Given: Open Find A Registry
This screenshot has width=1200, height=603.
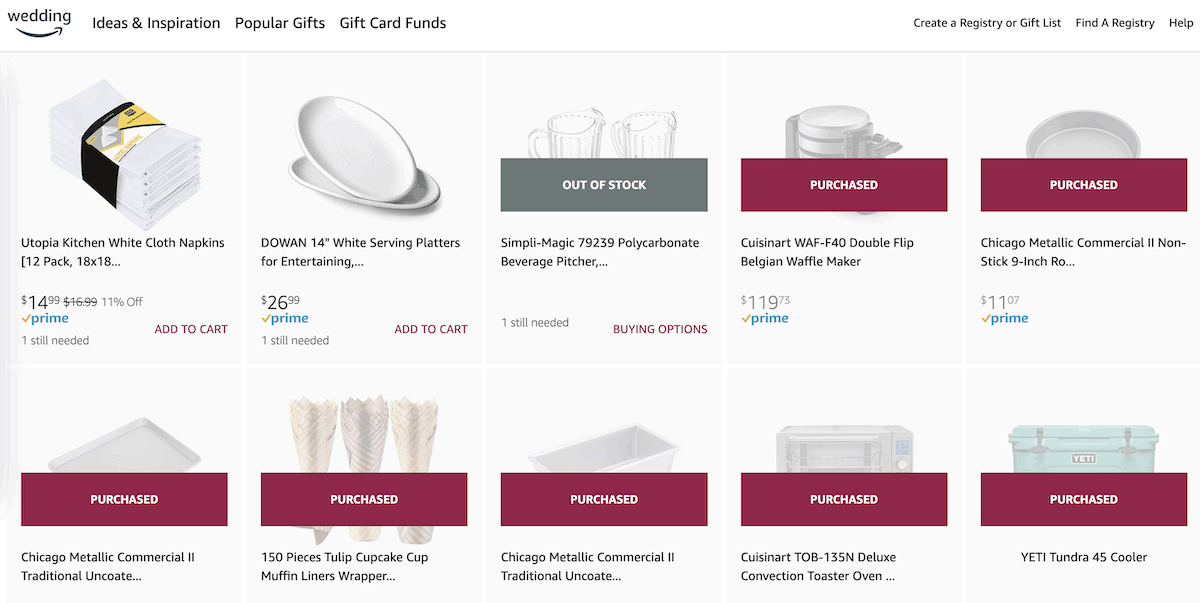Looking at the screenshot, I should [x=1114, y=22].
